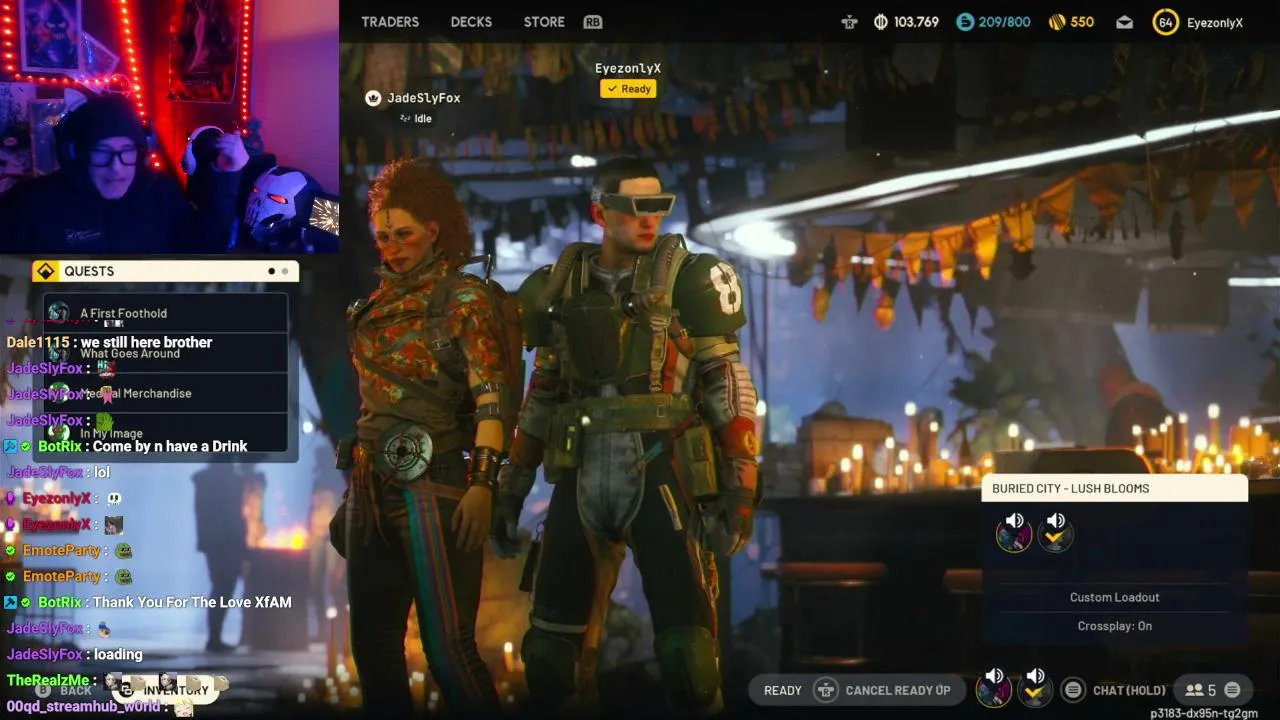This screenshot has height=720, width=1280.
Task: Click the BACK button prompt
Action: 65,690
